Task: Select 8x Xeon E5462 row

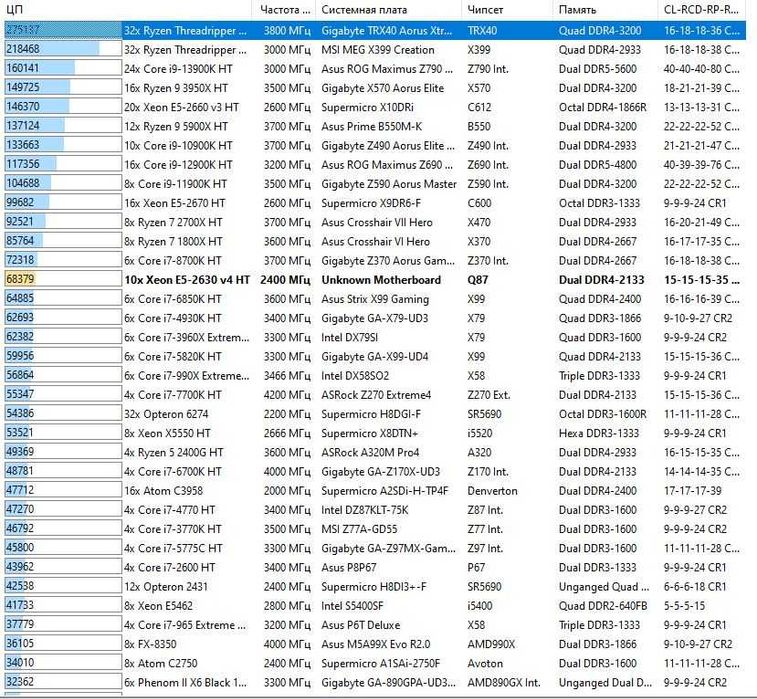Action: [x=375, y=605]
